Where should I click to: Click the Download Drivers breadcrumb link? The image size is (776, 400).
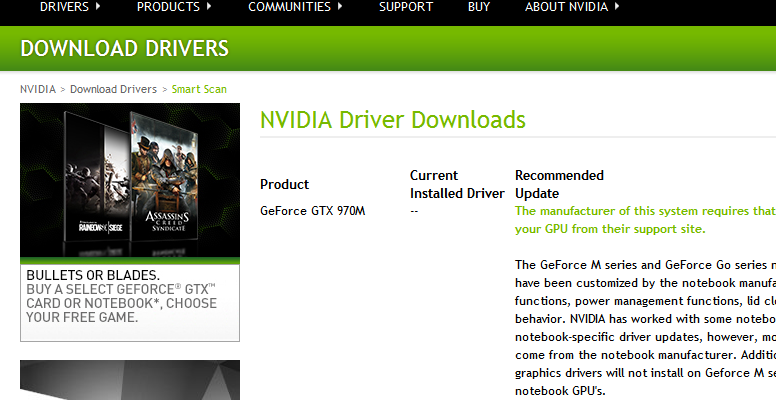(113, 89)
